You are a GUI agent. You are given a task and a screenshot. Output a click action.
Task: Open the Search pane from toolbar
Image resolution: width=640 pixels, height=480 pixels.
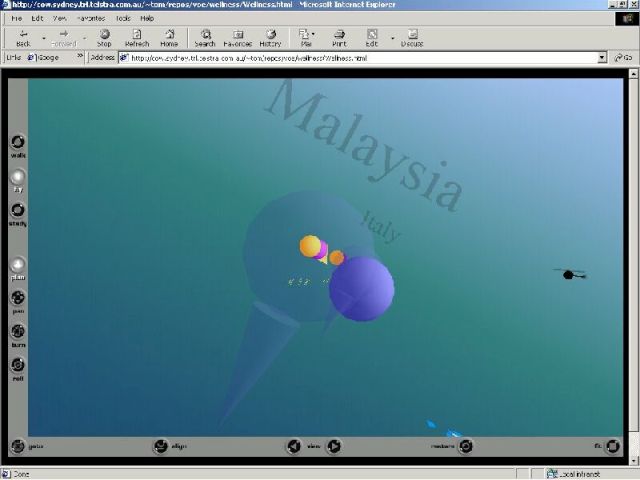205,38
